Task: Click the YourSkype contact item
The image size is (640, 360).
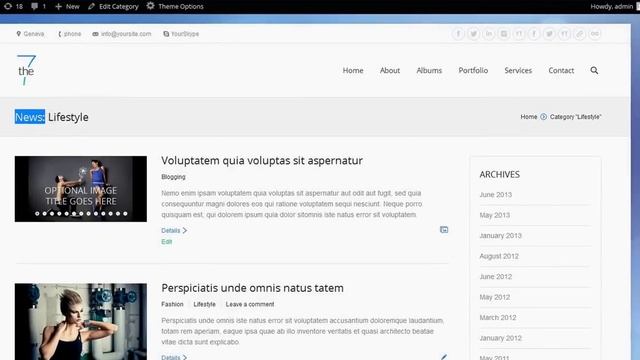Action: pyautogui.click(x=181, y=34)
